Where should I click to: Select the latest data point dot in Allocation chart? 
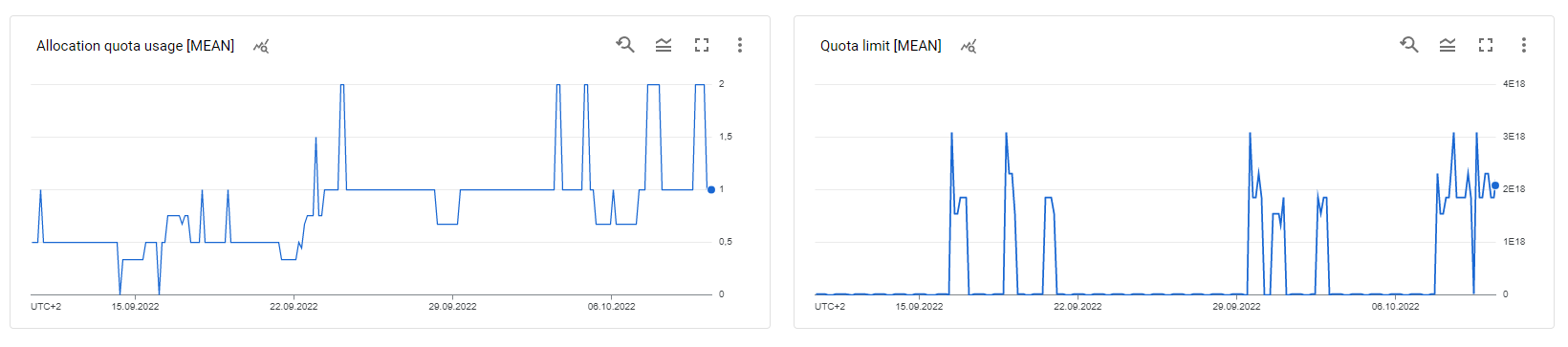tap(711, 189)
